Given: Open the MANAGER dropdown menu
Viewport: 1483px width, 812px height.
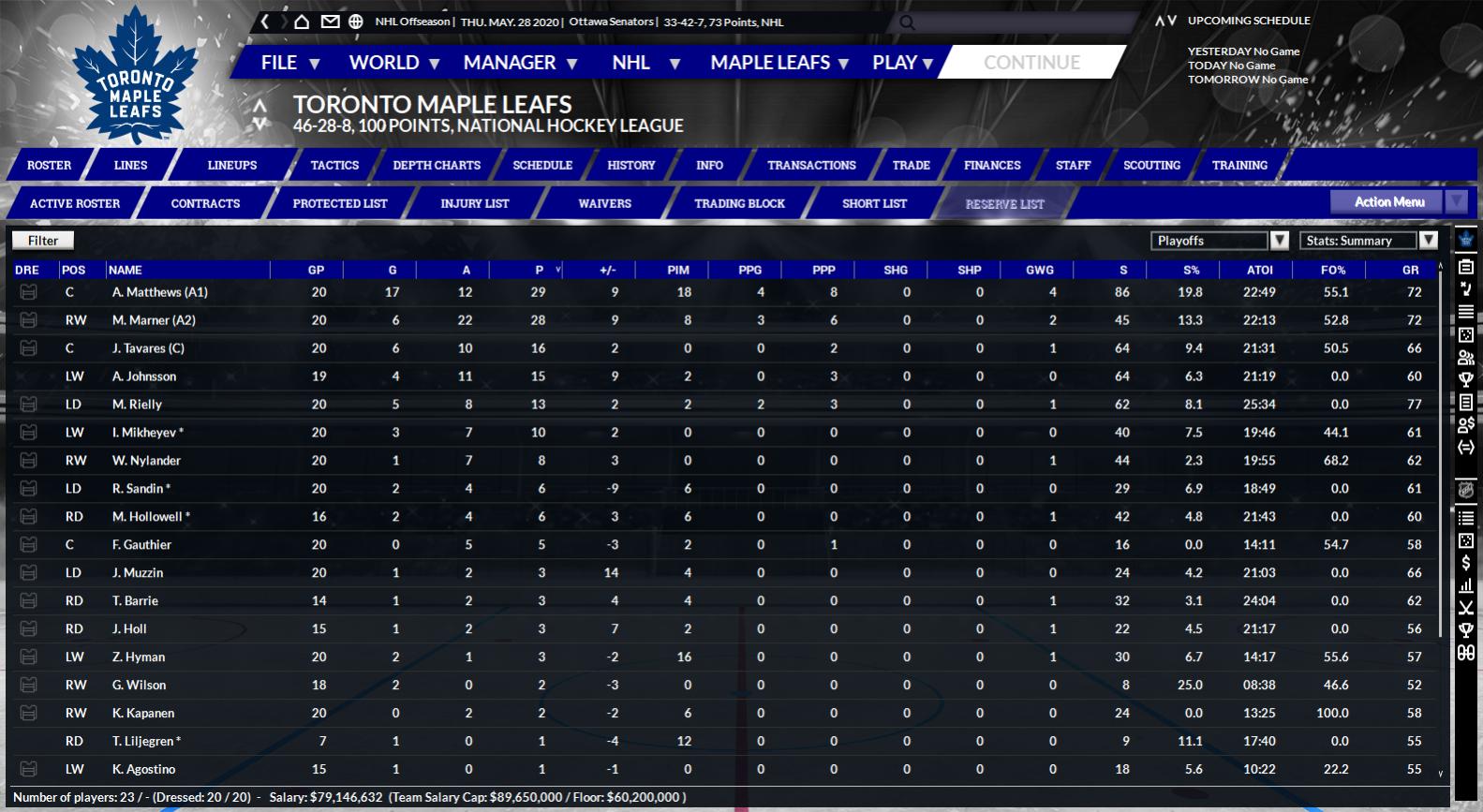Looking at the screenshot, I should [x=520, y=63].
